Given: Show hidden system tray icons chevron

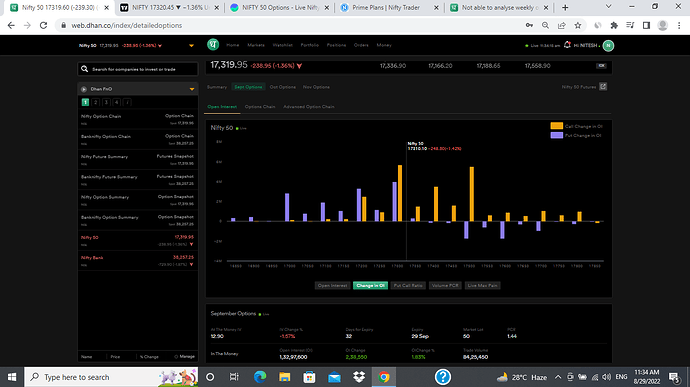Looking at the screenshot, I should click(558, 377).
